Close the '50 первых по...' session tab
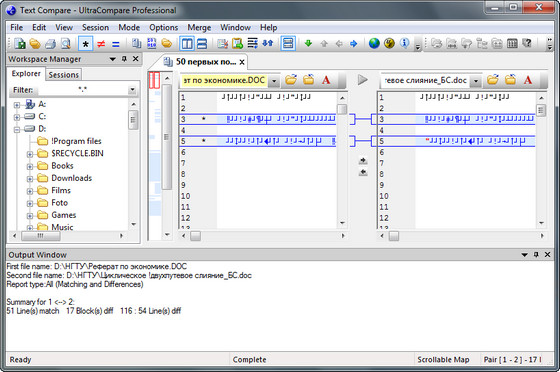The image size is (560, 372). coord(242,62)
